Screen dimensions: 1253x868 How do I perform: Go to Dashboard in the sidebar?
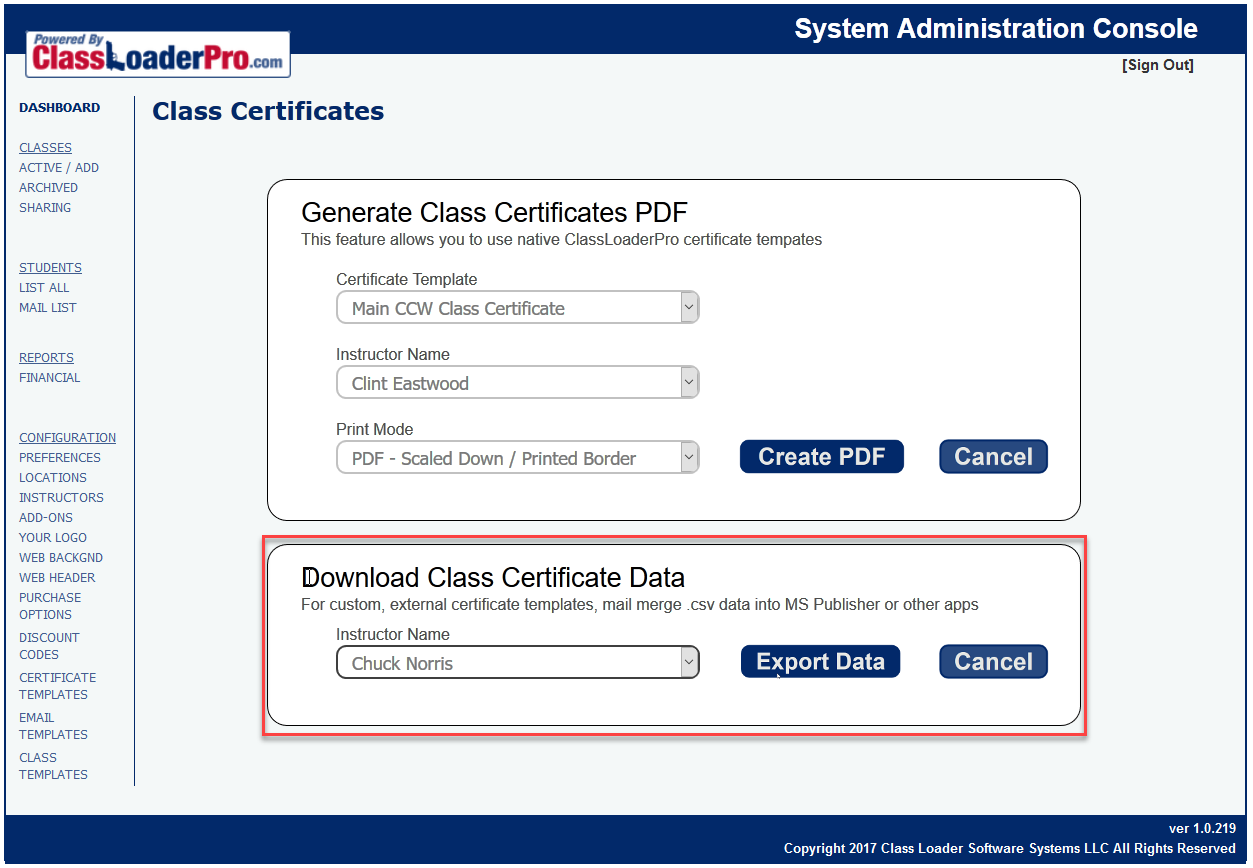60,108
